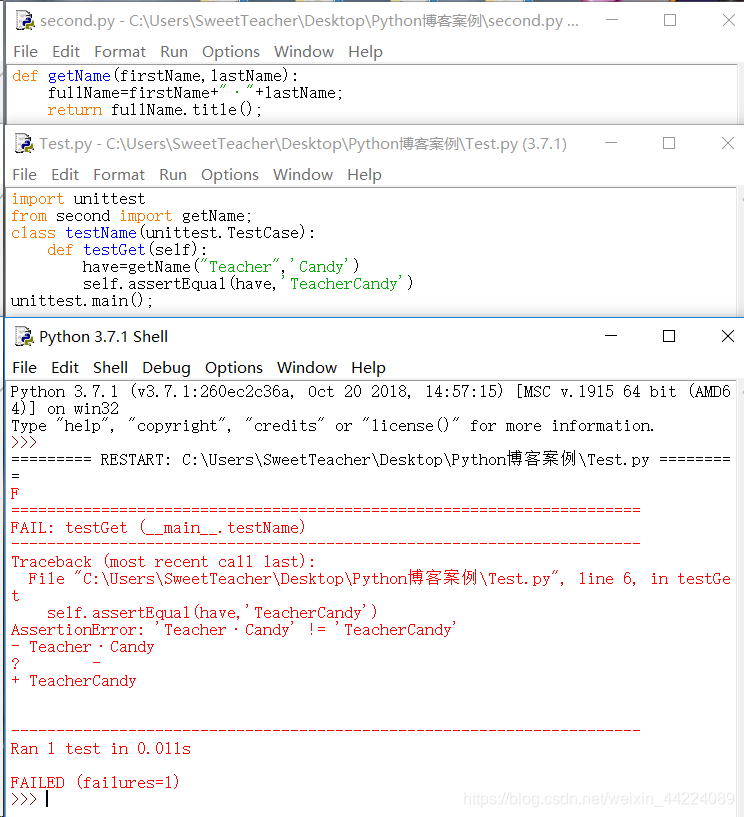Click the '- Teacher · Candy' diff line
Screen dimensions: 744x817
tap(83, 647)
